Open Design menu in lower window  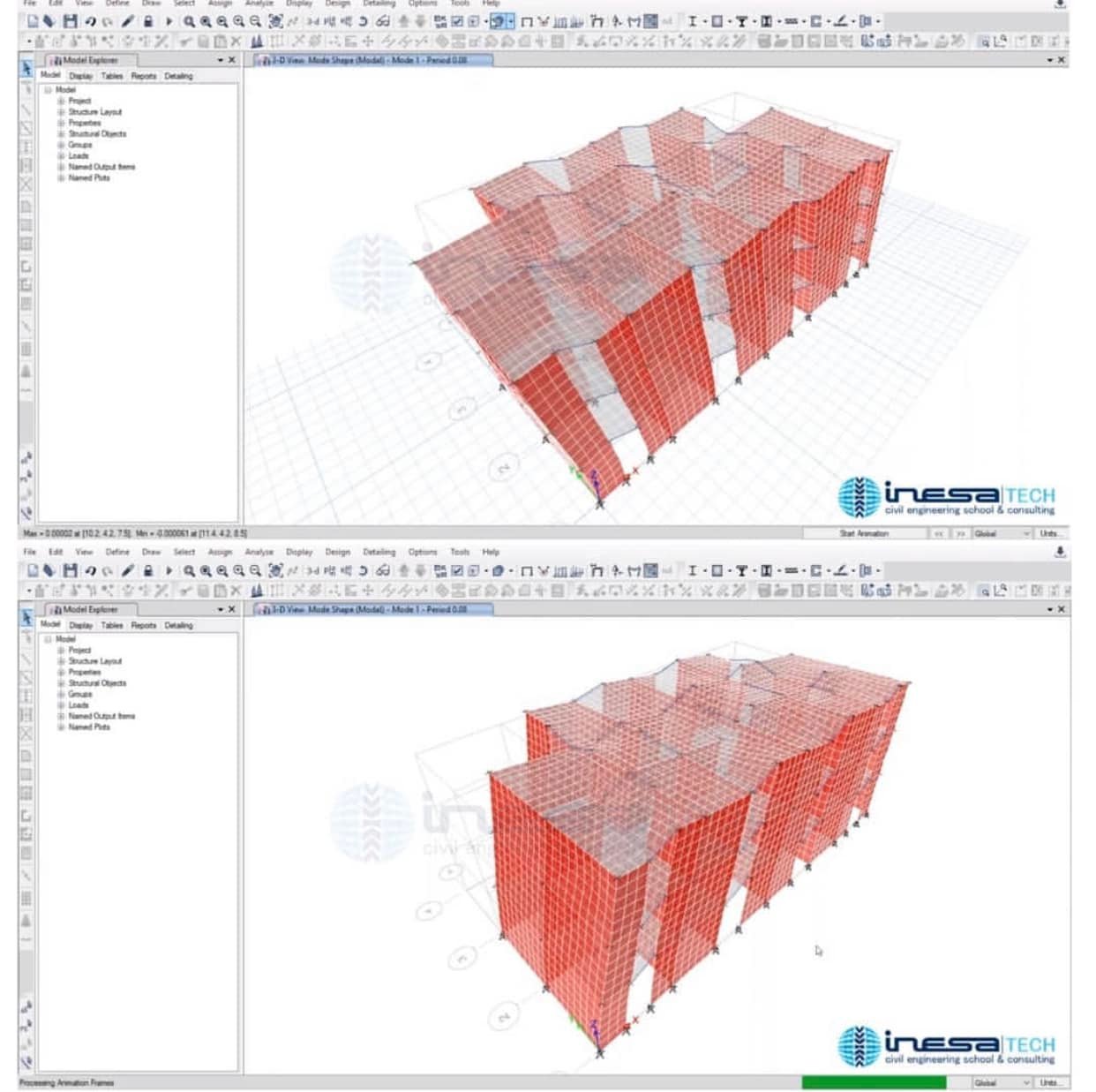(x=338, y=552)
